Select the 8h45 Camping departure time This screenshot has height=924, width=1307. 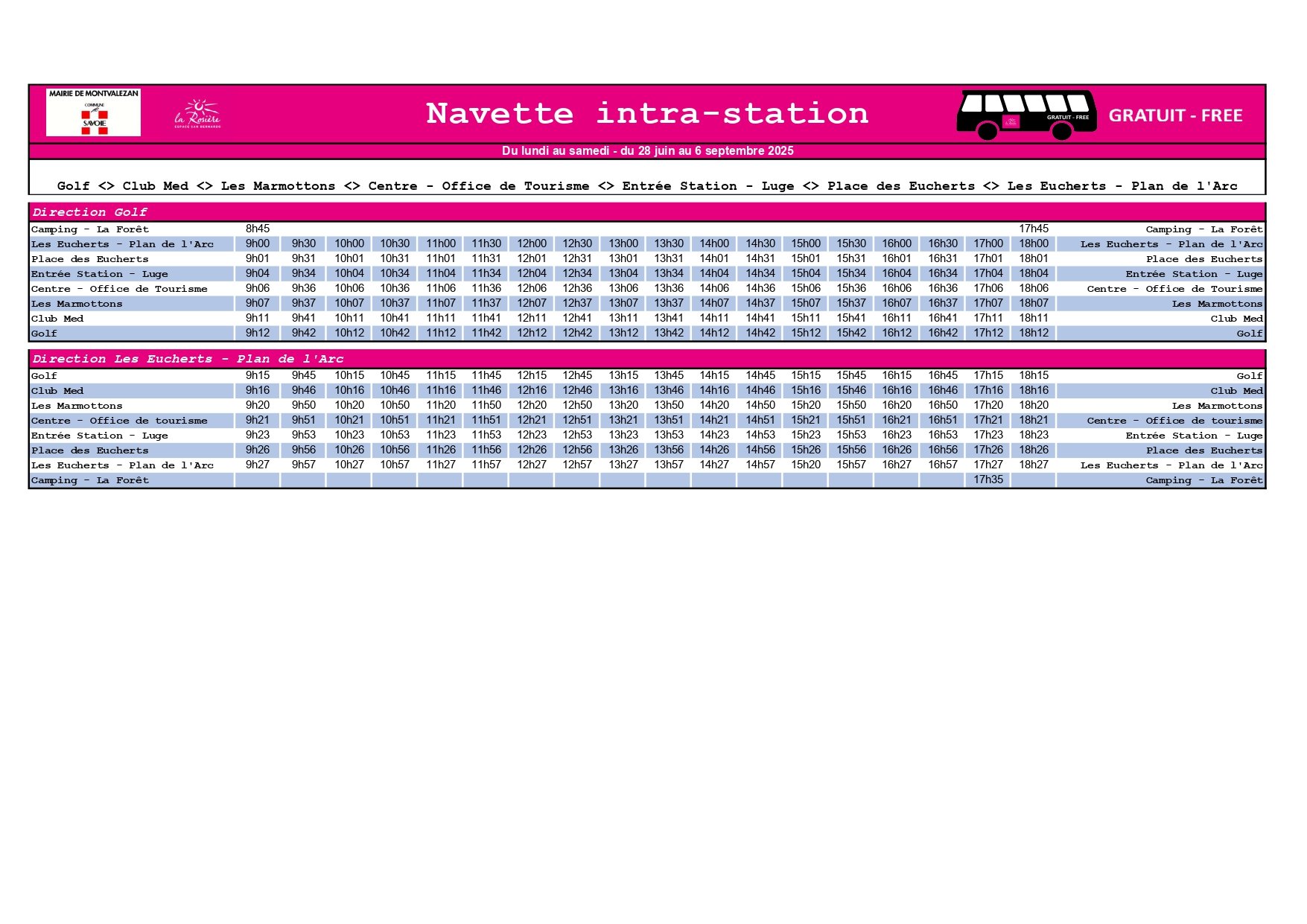tap(258, 229)
